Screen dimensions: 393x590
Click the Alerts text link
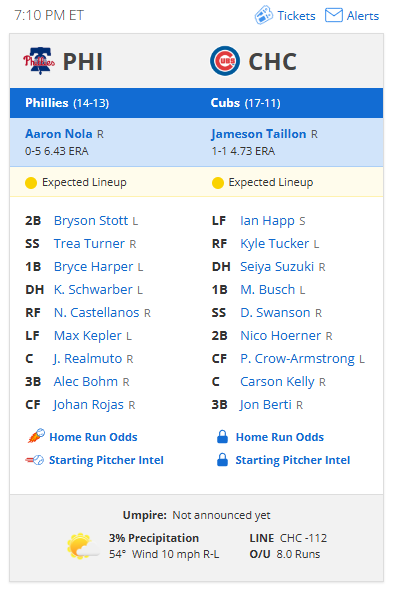(363, 16)
